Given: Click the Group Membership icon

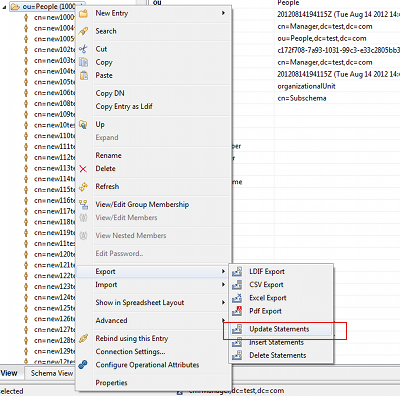Looking at the screenshot, I should [83, 204].
